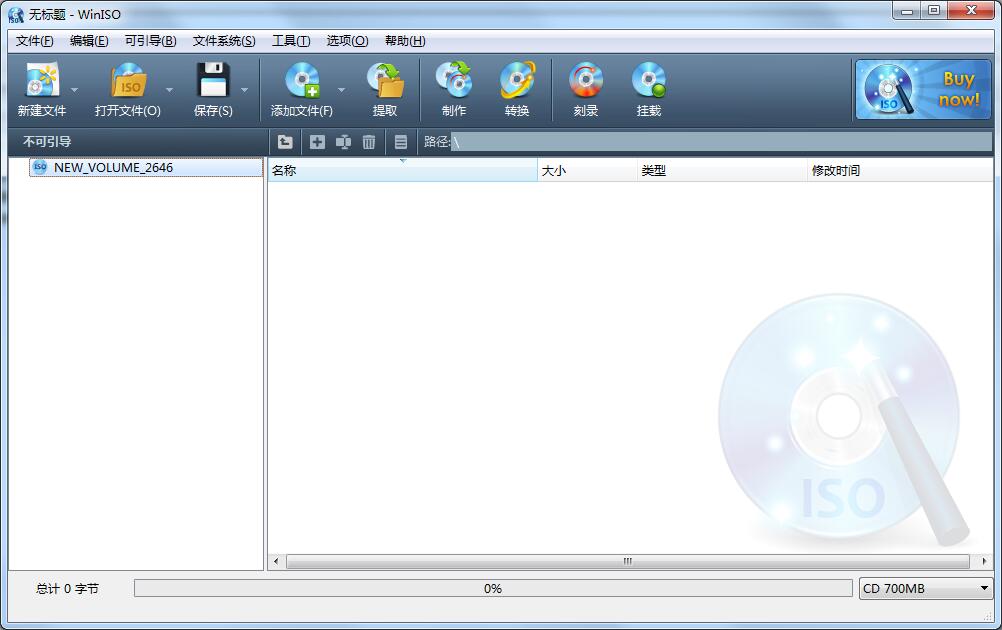Click the 新建文件 (New File) toolbar icon
The width and height of the screenshot is (1002, 630).
point(42,81)
